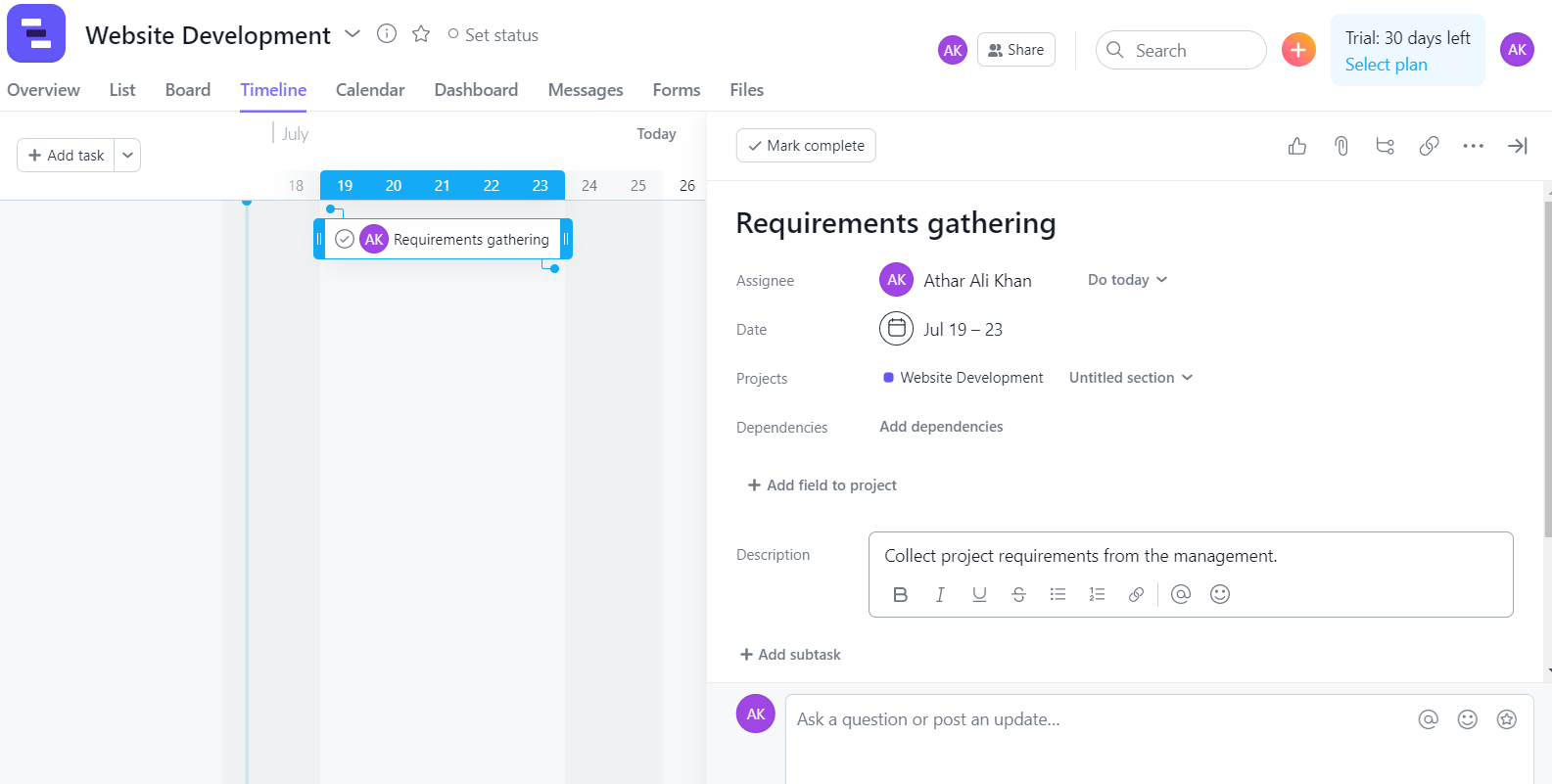Open project info details icon
1552x784 pixels.
[387, 34]
